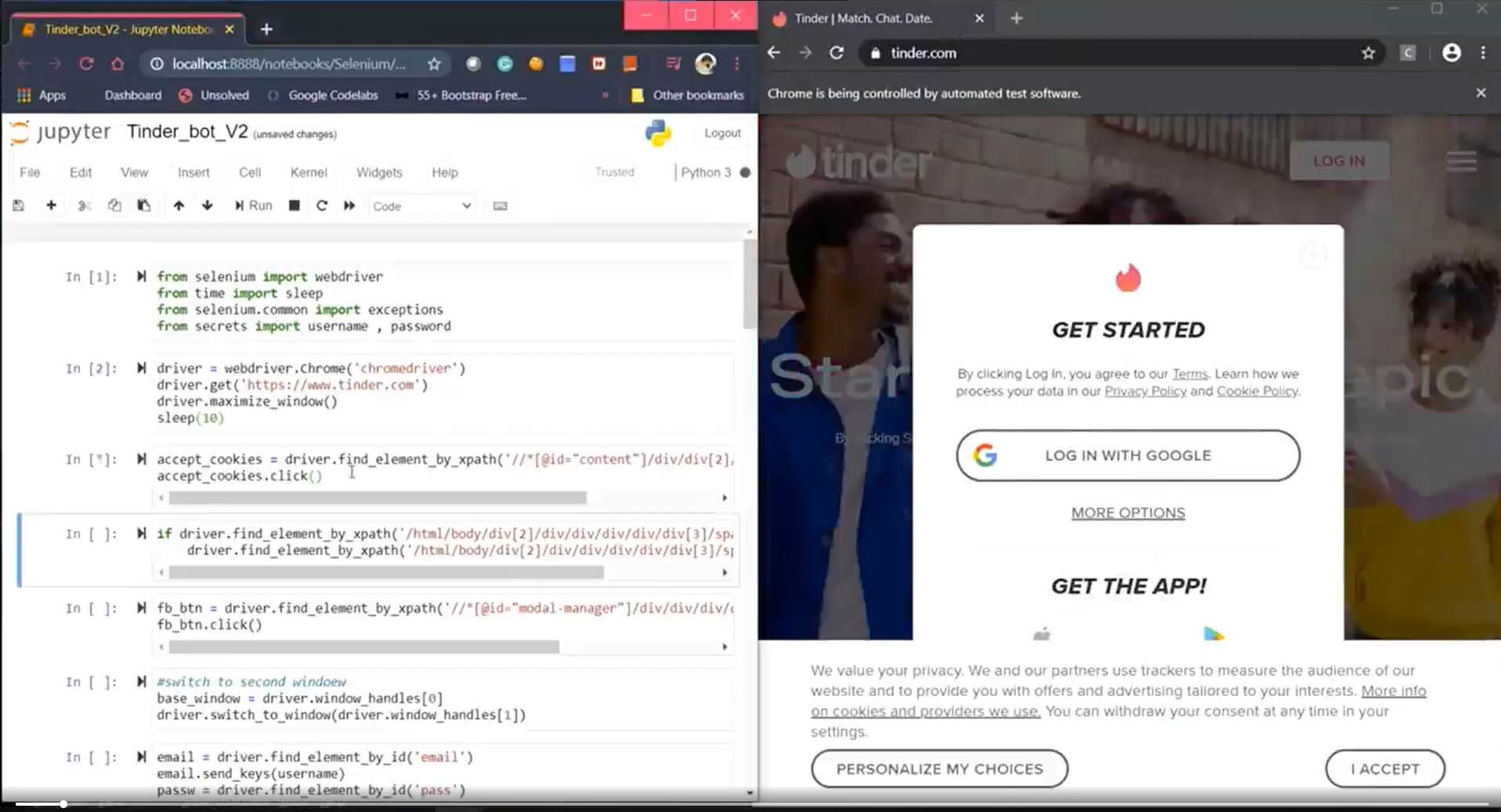Cut selected cells with the scissors icon
Viewport: 1501px width, 812px height.
tap(85, 205)
